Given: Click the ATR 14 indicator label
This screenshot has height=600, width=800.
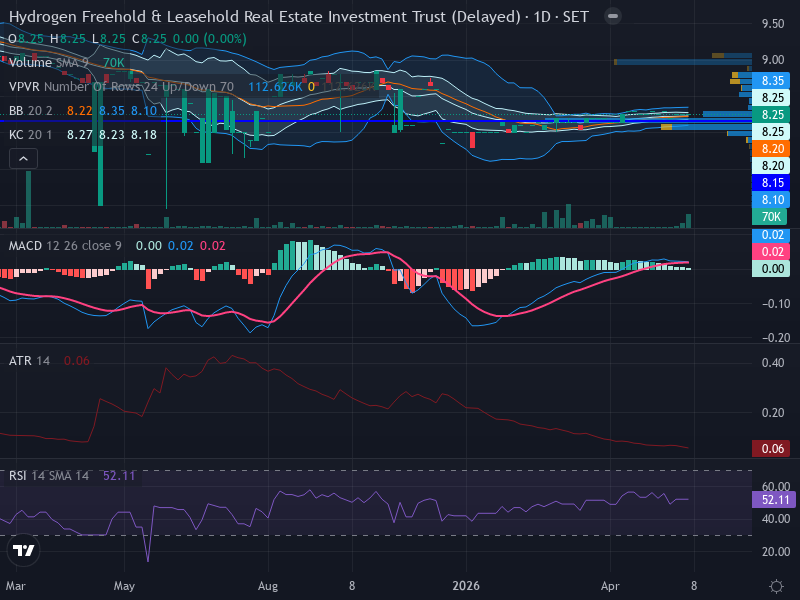Looking at the screenshot, I should pyautogui.click(x=30, y=361).
